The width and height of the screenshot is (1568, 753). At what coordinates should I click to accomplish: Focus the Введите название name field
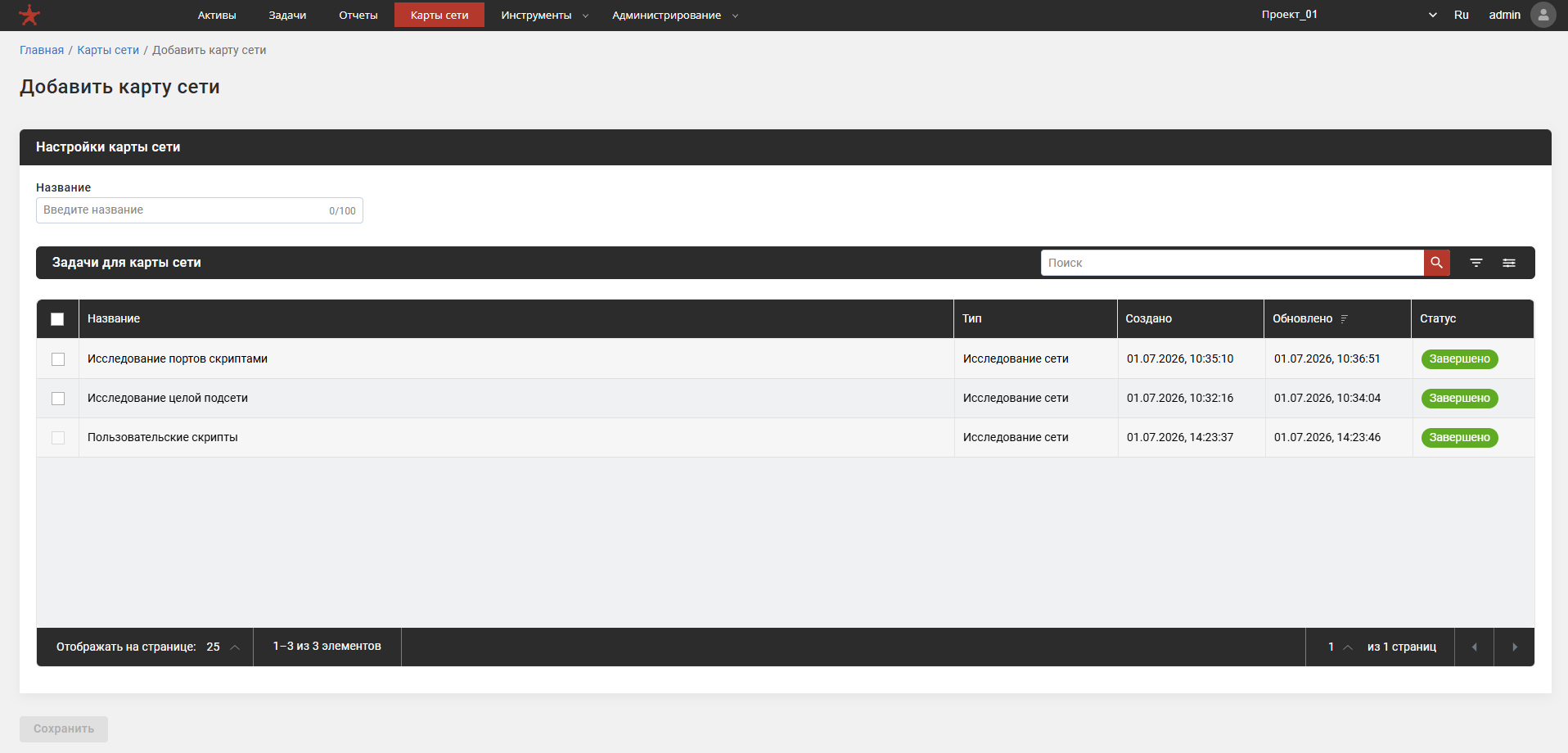click(200, 210)
